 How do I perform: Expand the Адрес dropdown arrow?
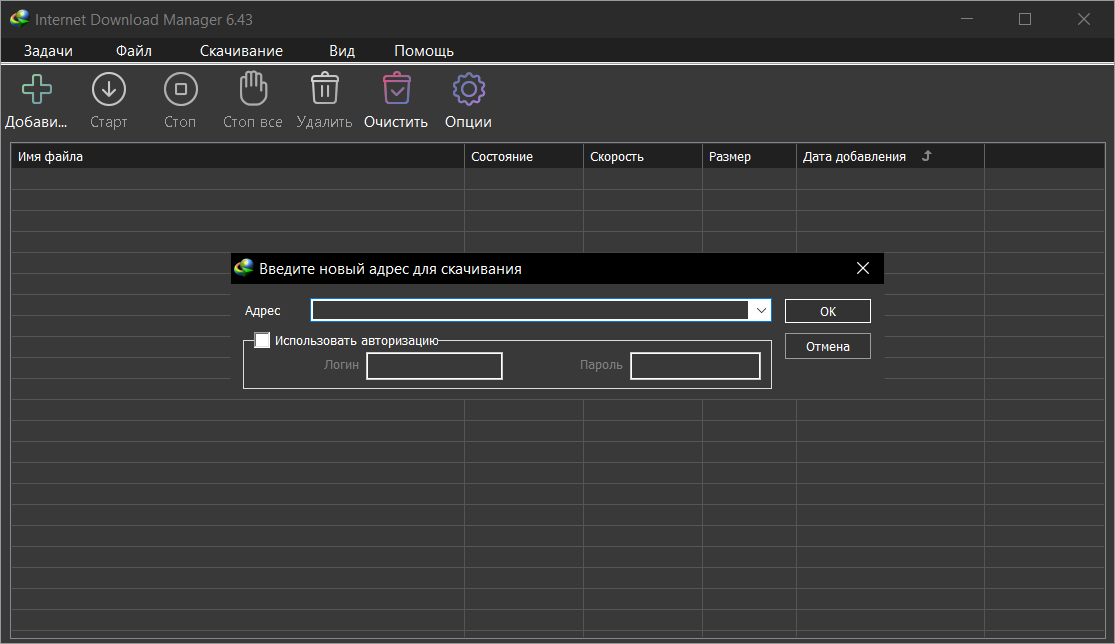click(761, 311)
